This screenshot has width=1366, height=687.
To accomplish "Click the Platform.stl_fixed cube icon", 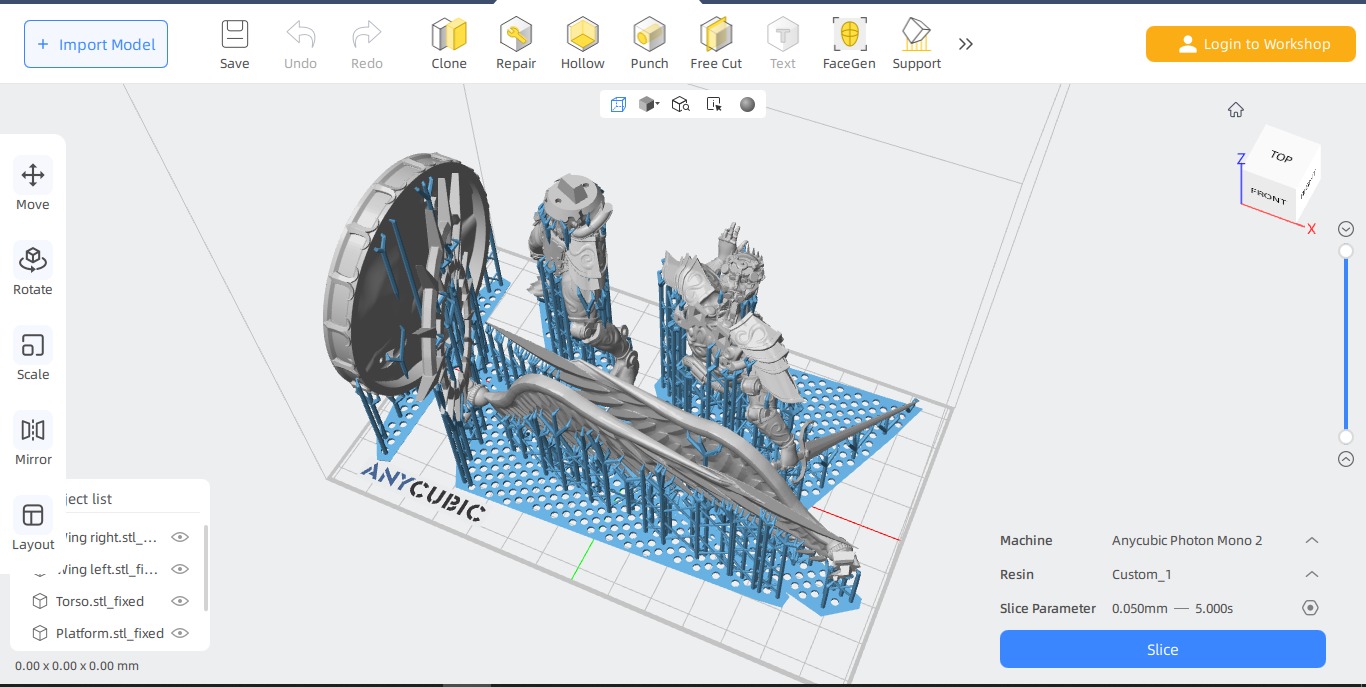I will (40, 633).
